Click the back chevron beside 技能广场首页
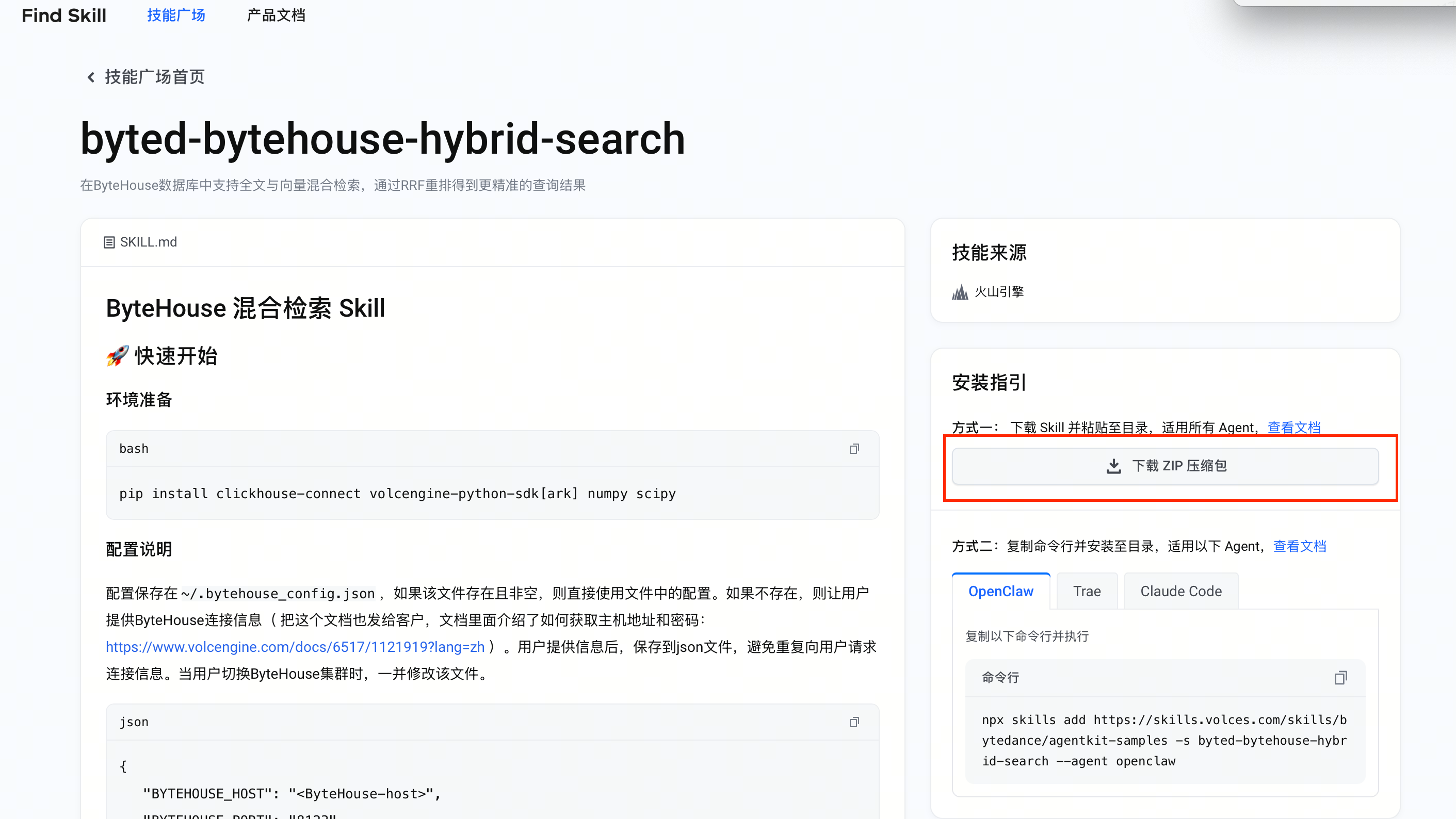The width and height of the screenshot is (1456, 819). 90,77
